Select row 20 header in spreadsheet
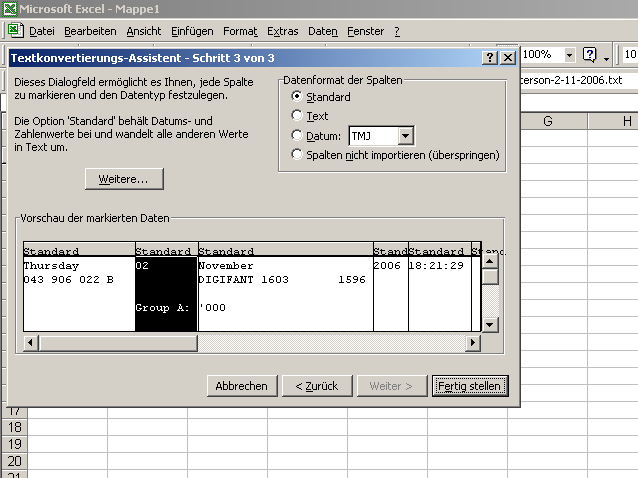Screen dimensions: 638x478 (15, 461)
